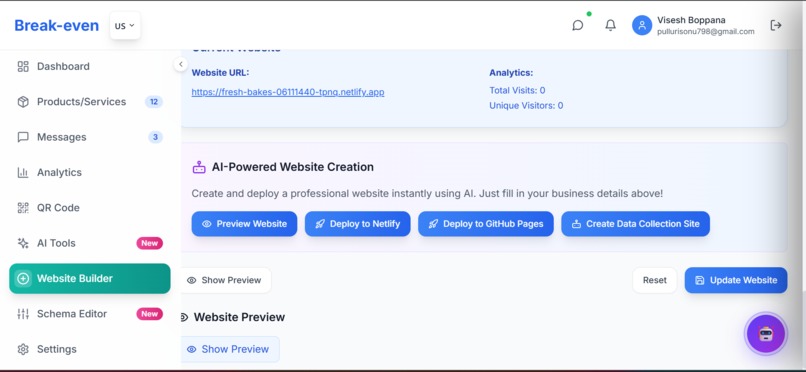
Task: Click the Unique Visitors: 0 text
Action: tap(526, 106)
